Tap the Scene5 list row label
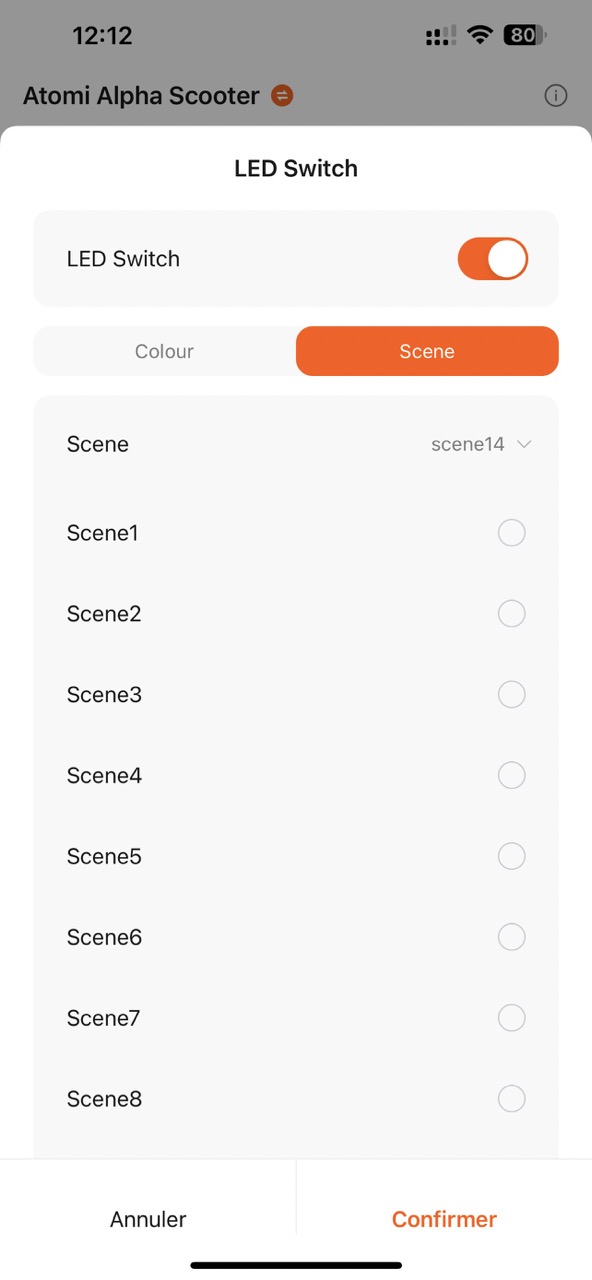 [x=104, y=856]
